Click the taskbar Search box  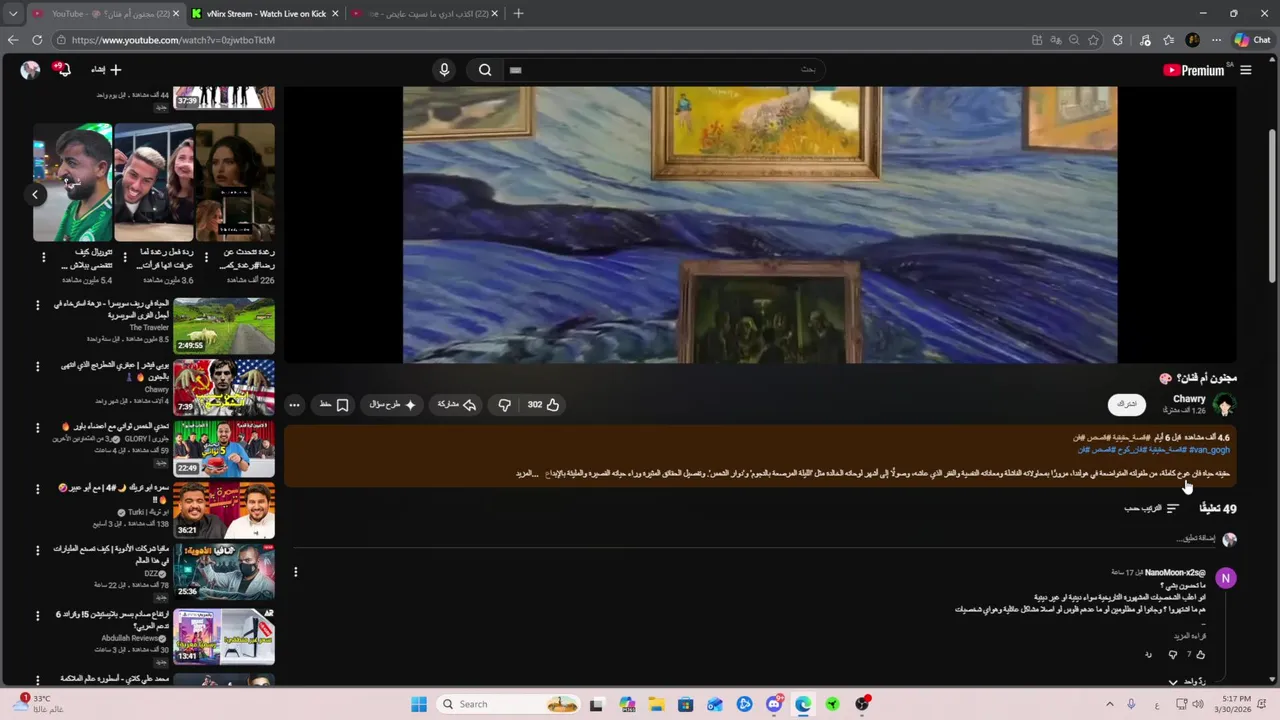pos(509,704)
